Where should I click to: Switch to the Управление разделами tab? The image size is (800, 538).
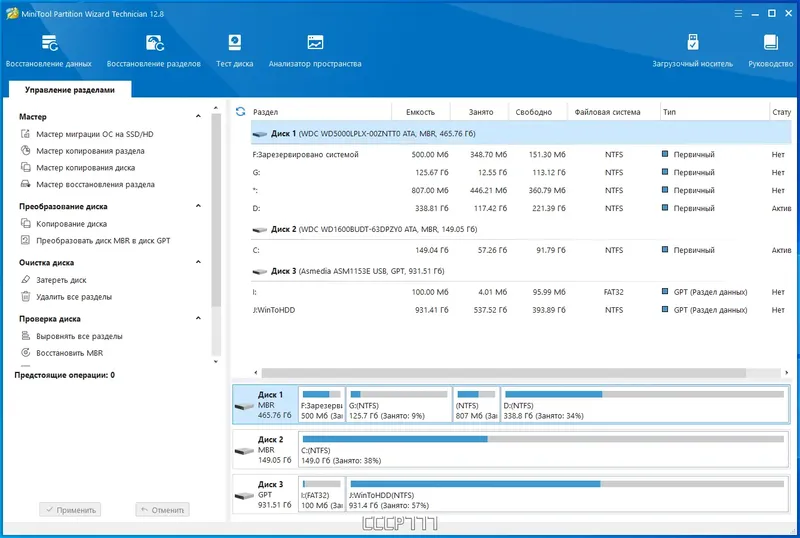pos(70,90)
